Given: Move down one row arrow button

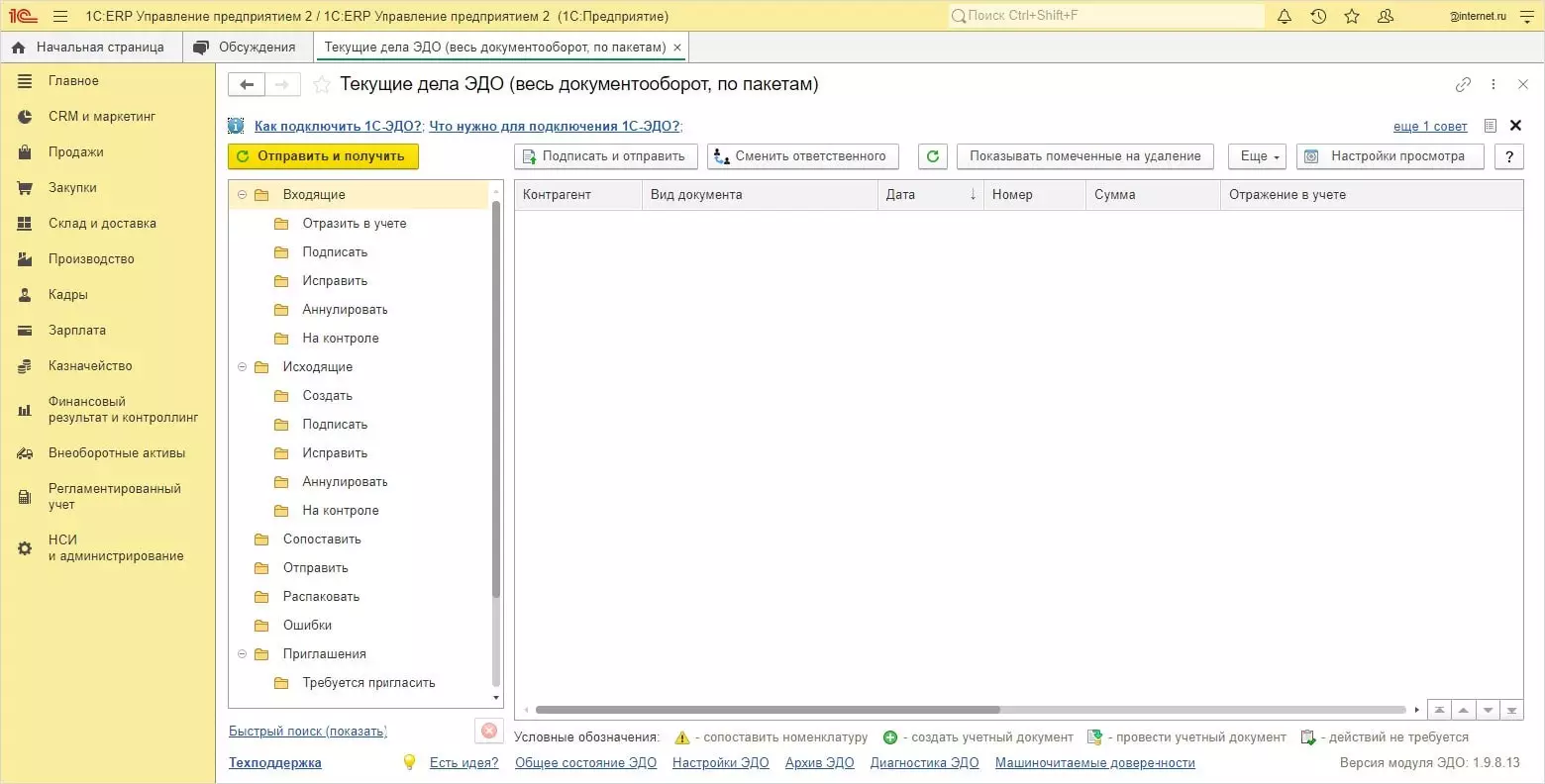Looking at the screenshot, I should (1488, 710).
